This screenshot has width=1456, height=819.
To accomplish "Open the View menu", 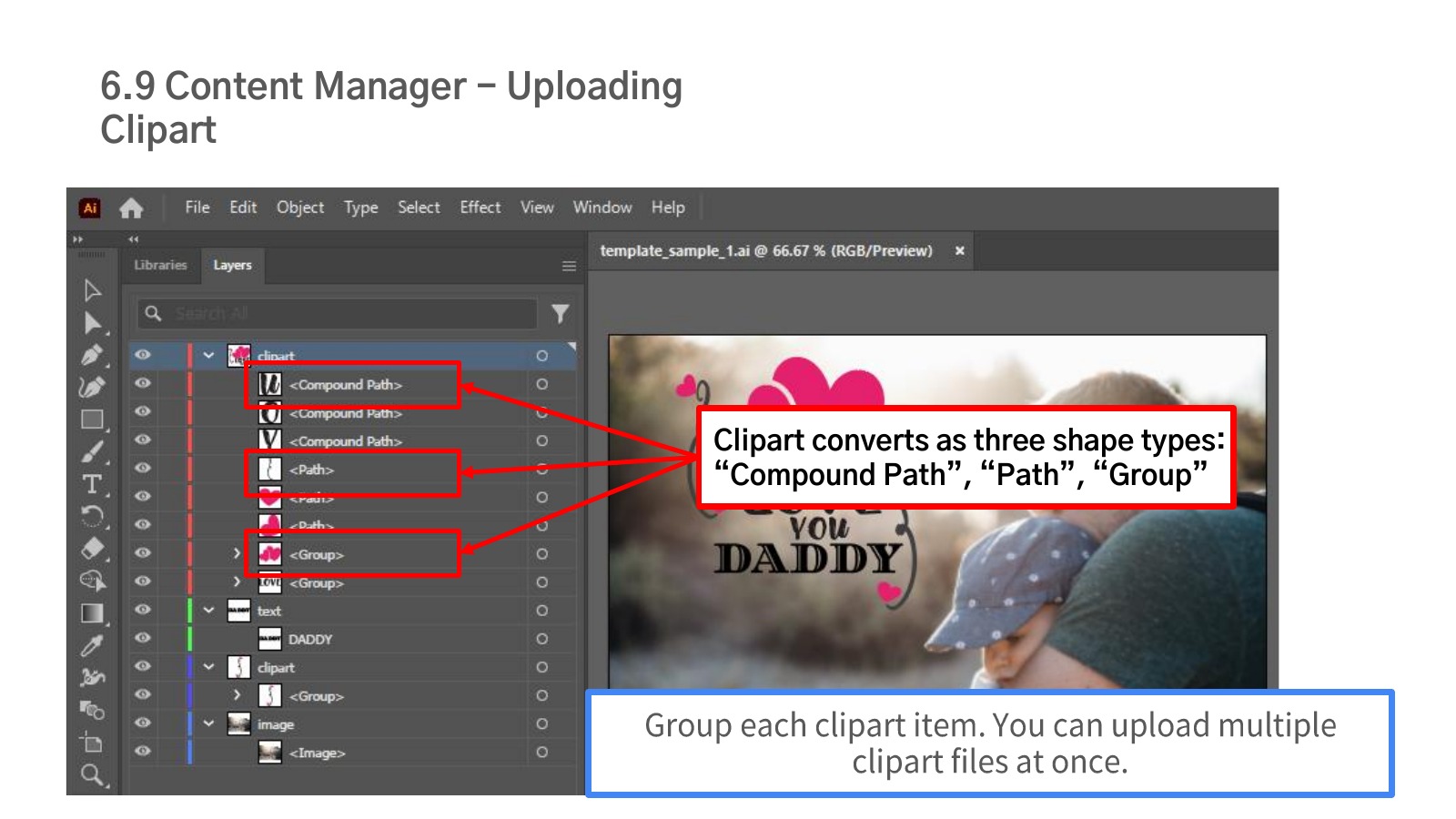I will coord(537,207).
